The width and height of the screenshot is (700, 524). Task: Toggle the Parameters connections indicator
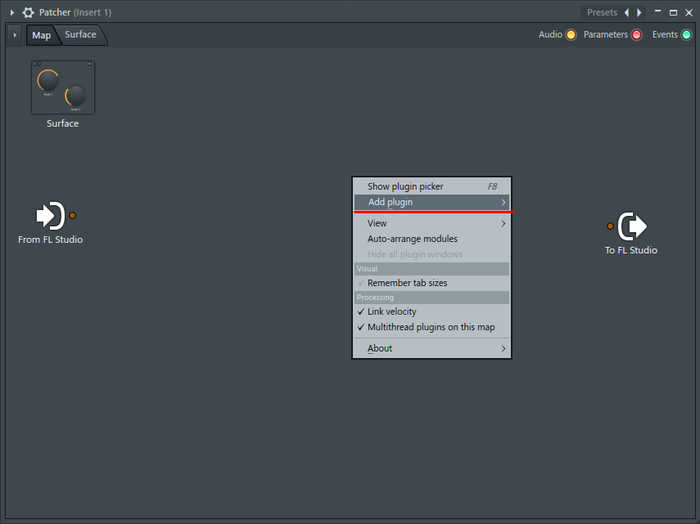637,35
